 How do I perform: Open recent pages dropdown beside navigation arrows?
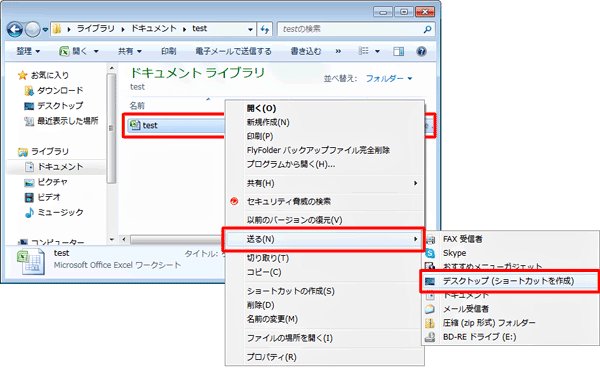click(x=45, y=29)
